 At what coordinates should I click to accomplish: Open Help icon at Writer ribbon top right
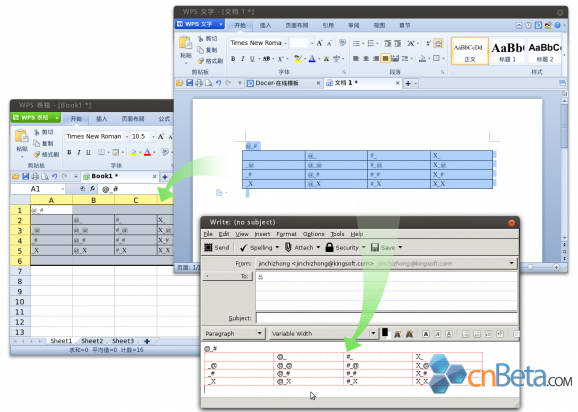click(558, 25)
